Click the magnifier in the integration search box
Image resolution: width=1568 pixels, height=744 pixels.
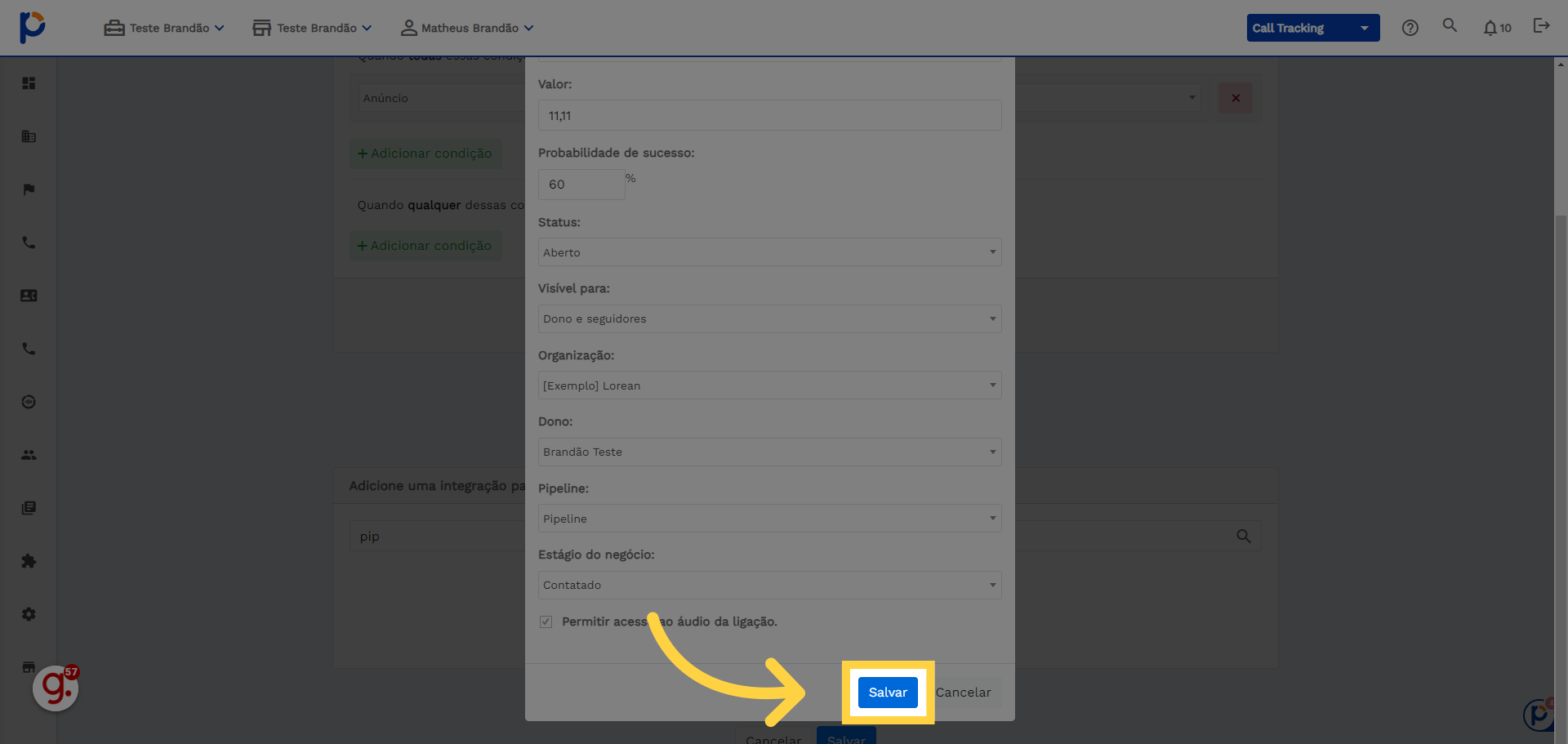point(1243,536)
